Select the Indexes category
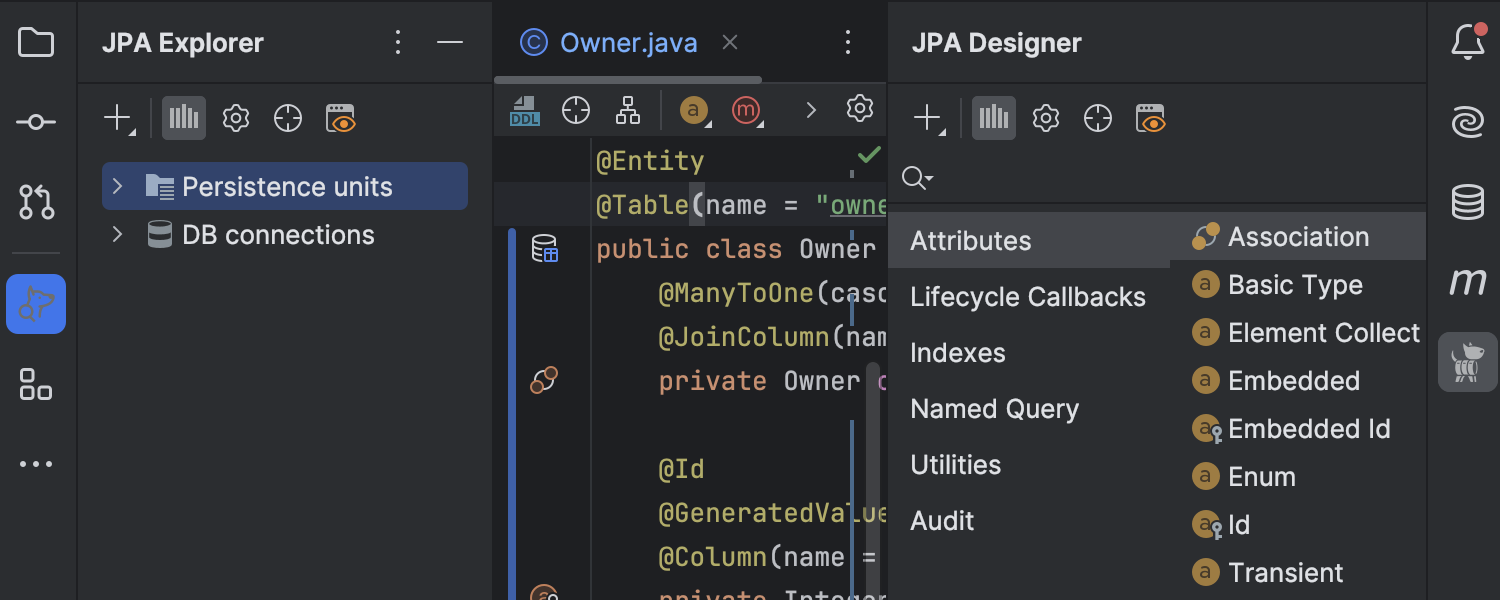Image resolution: width=1500 pixels, height=600 pixels. tap(1029, 352)
